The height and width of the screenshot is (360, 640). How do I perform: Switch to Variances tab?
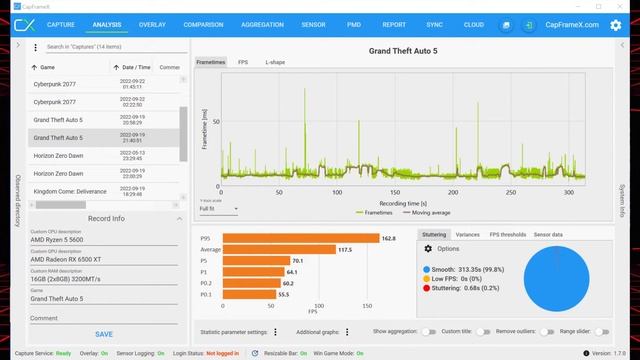467,235
